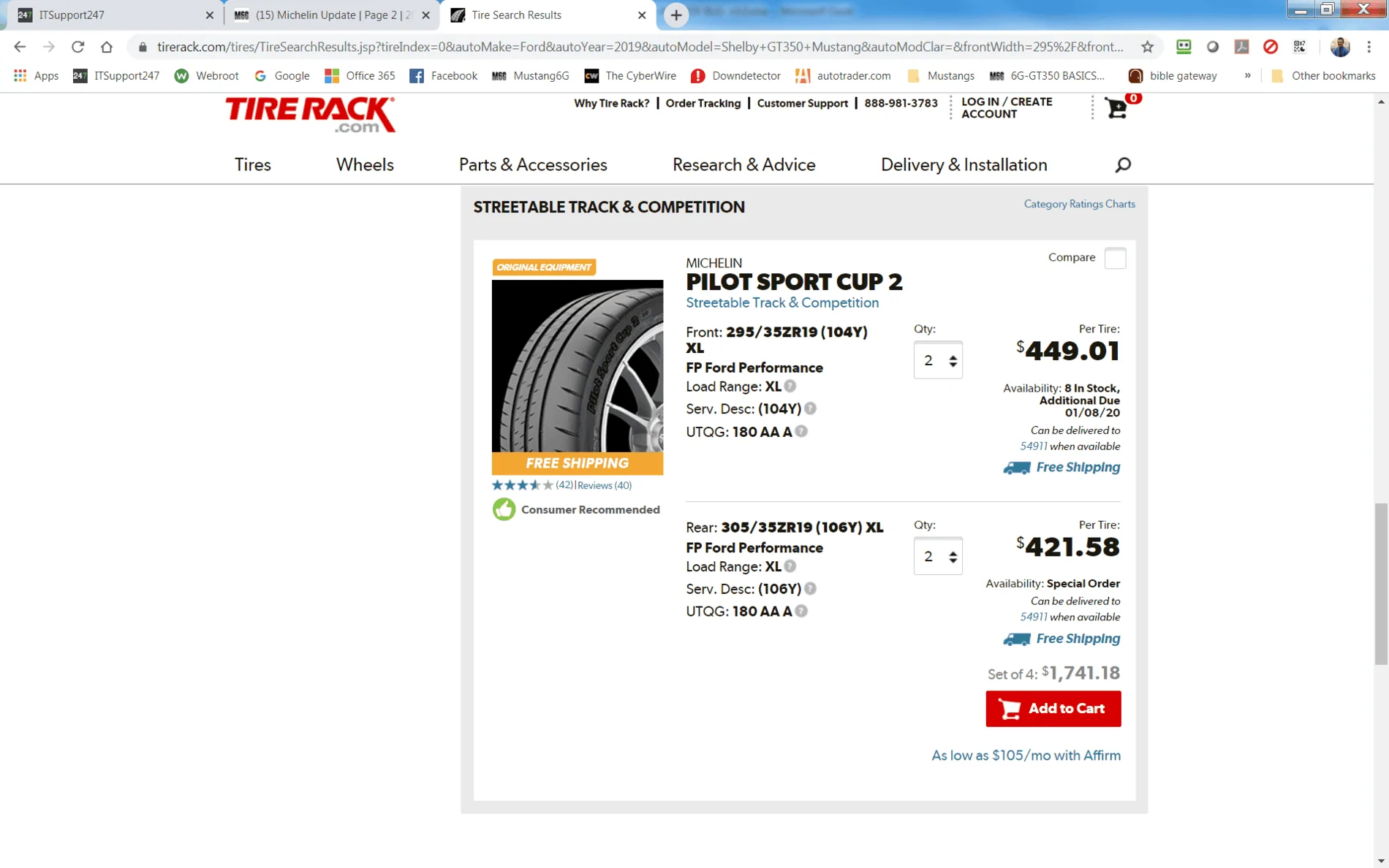Show more bookmarks with the chevron

point(1247,75)
